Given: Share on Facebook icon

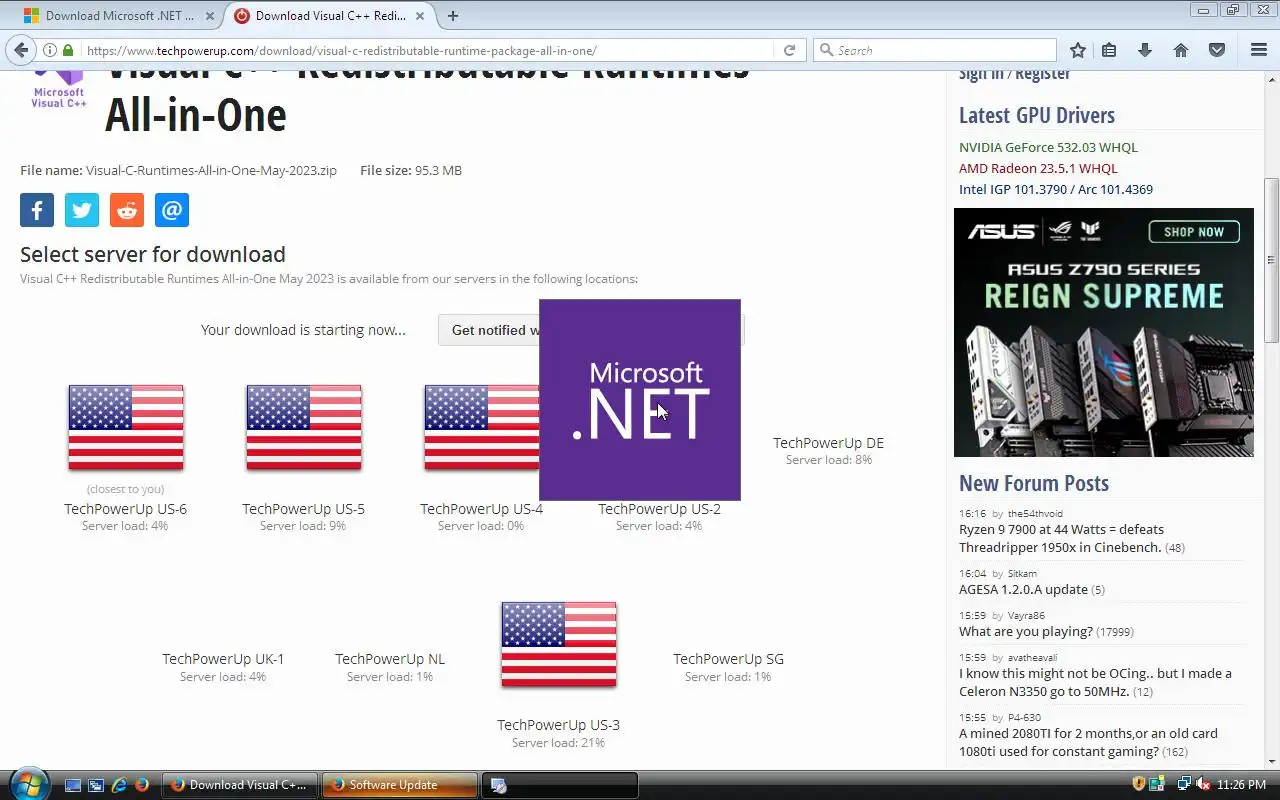Looking at the screenshot, I should coord(37,210).
